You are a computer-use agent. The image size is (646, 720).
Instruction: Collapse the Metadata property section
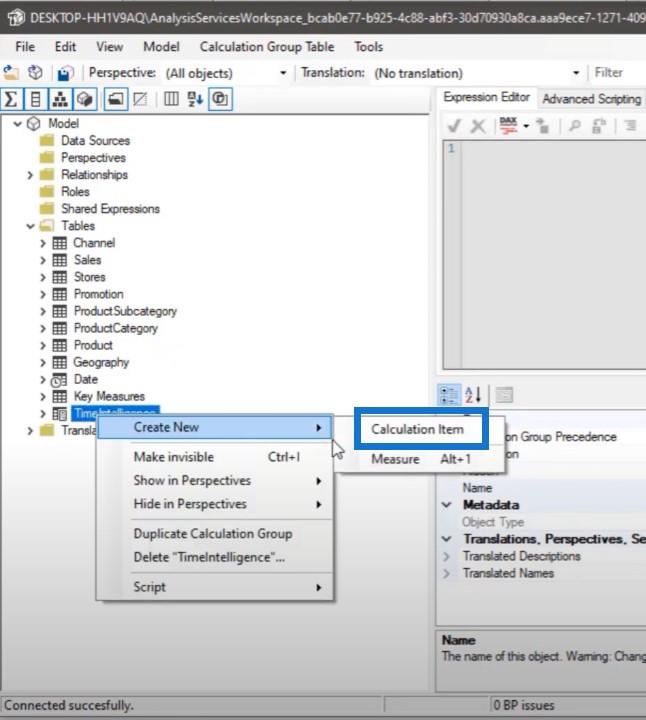446,505
